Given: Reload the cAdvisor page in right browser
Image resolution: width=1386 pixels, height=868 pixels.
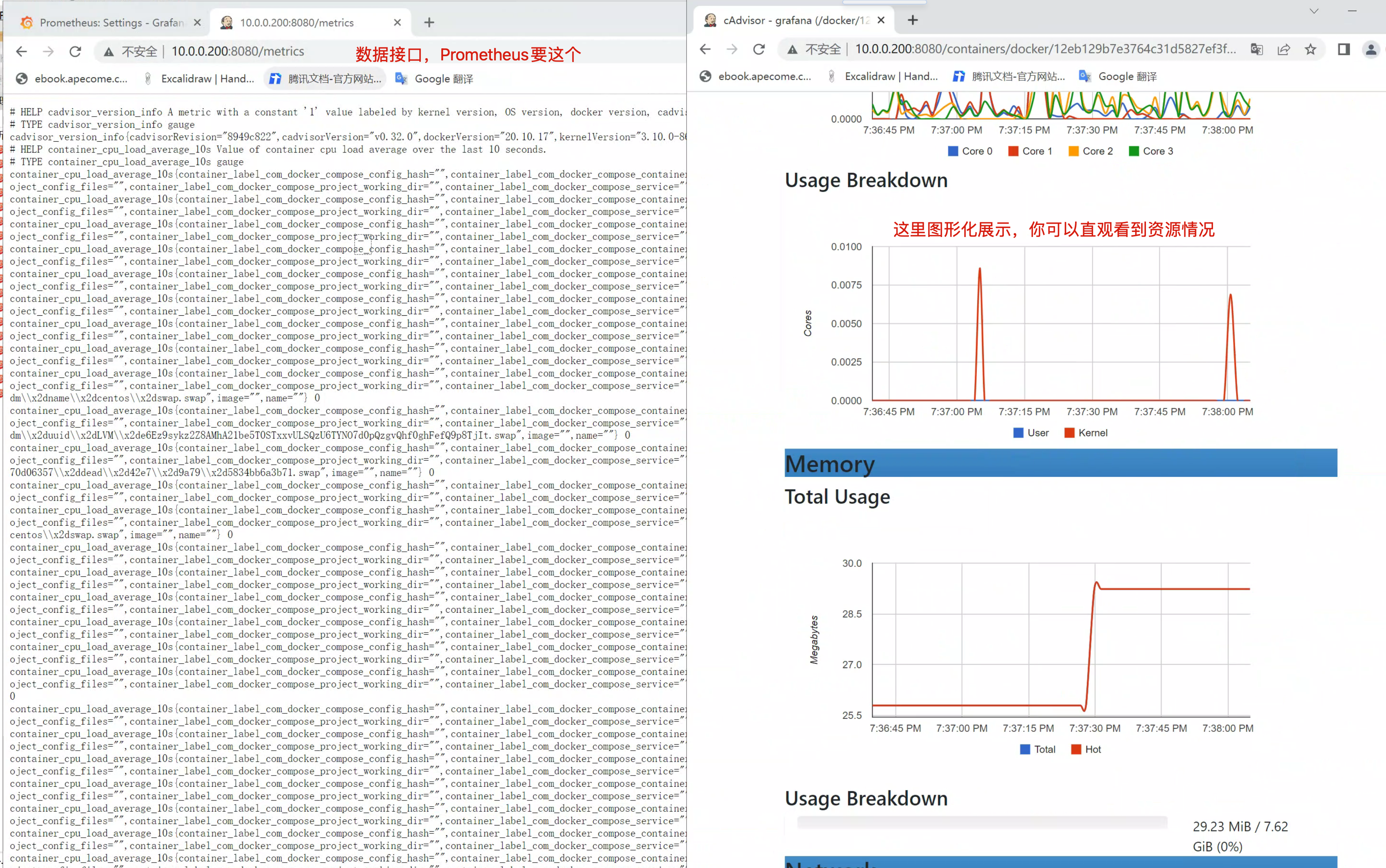Looking at the screenshot, I should coord(759,50).
